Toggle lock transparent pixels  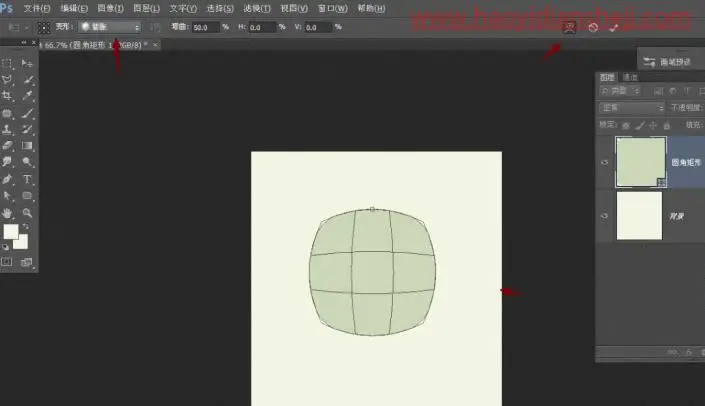pyautogui.click(x=625, y=125)
